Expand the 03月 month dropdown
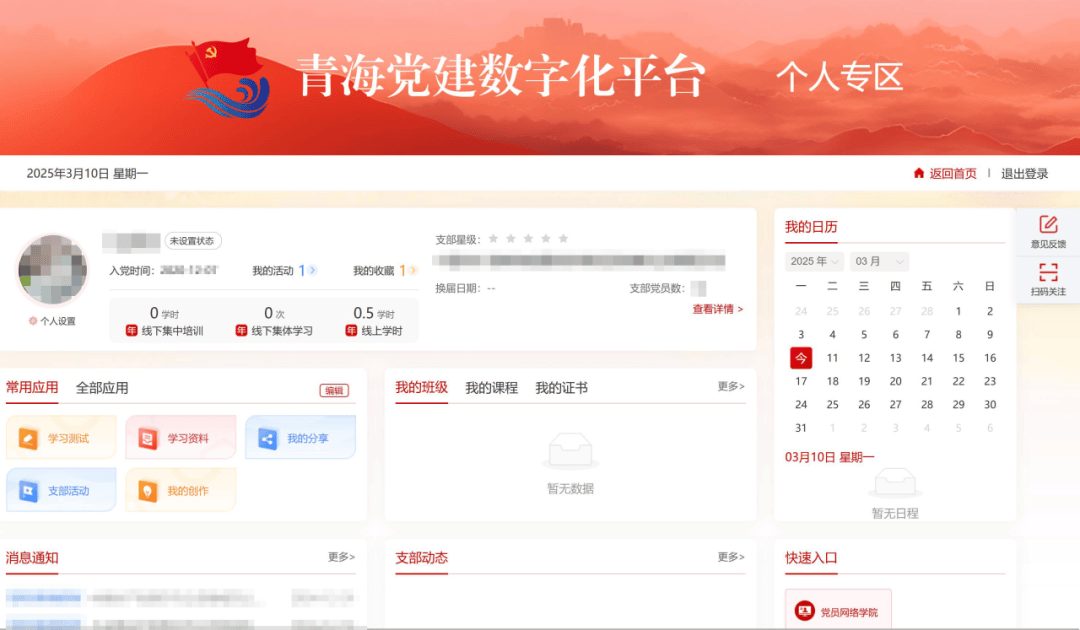The width and height of the screenshot is (1080, 630). point(879,261)
